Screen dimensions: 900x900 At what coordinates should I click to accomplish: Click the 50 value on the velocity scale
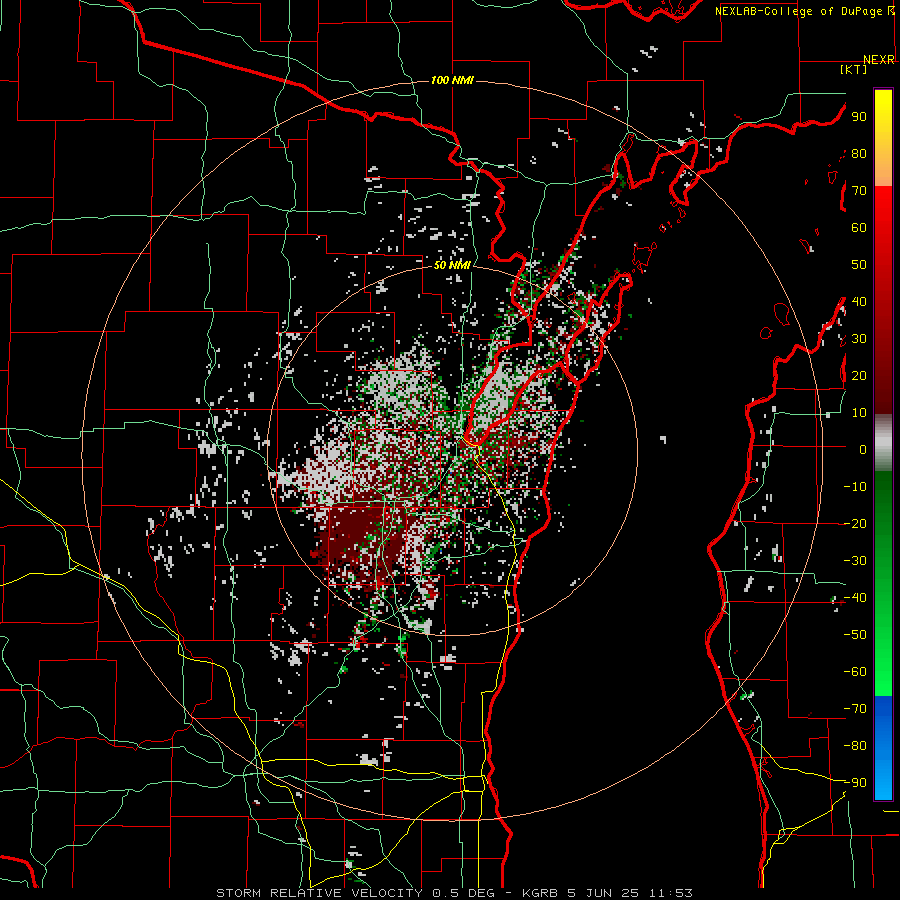click(x=859, y=265)
